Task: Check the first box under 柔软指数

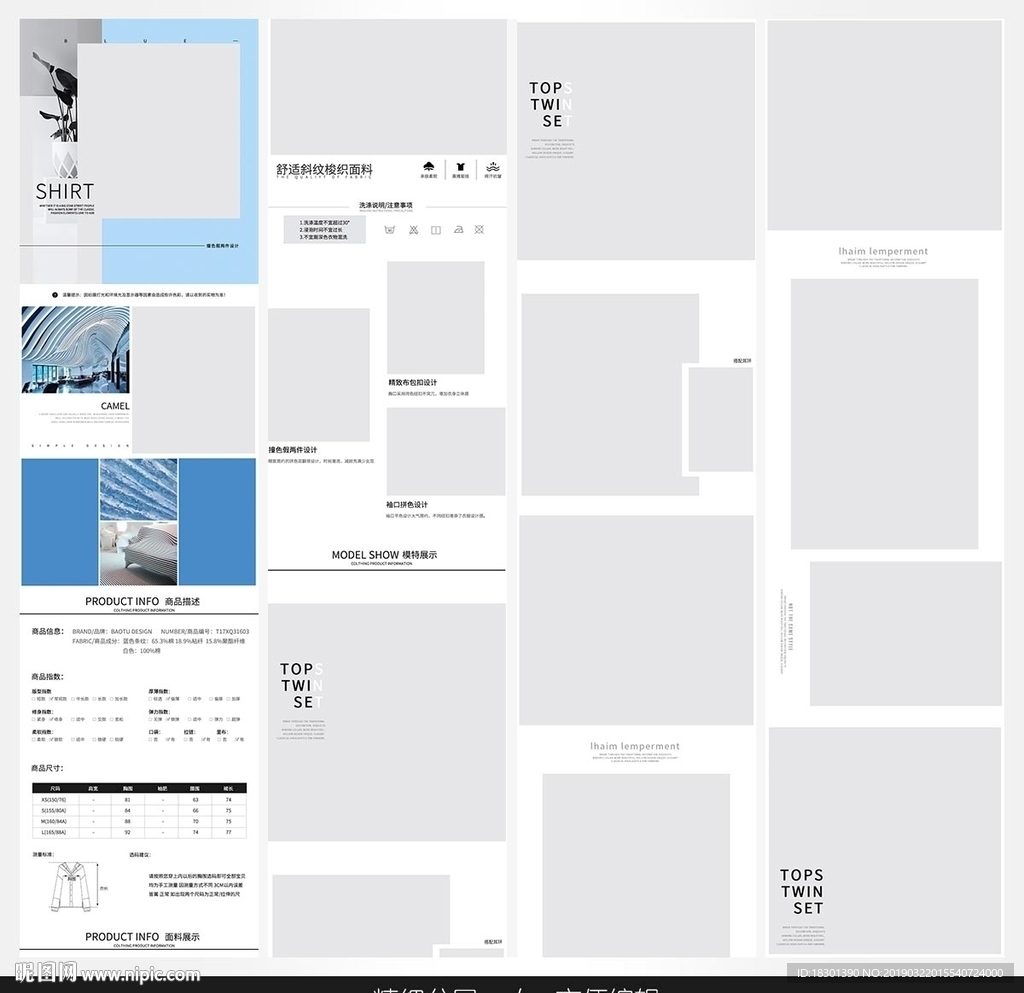Action: coord(34,739)
